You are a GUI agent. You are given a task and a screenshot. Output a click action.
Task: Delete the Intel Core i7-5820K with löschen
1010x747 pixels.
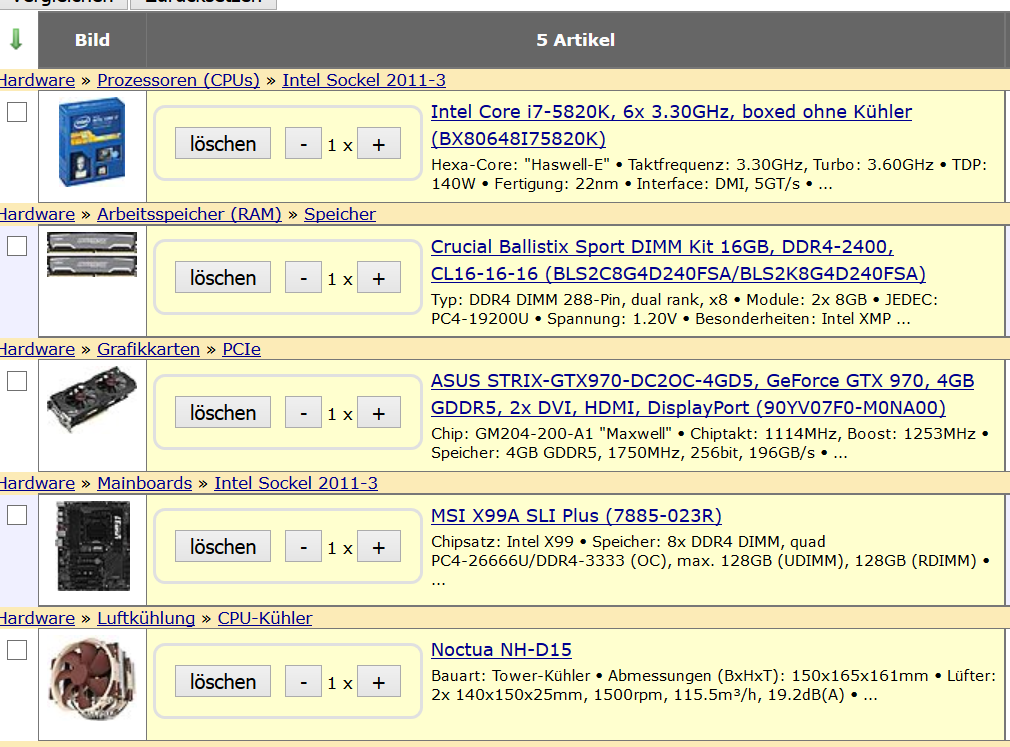[223, 144]
